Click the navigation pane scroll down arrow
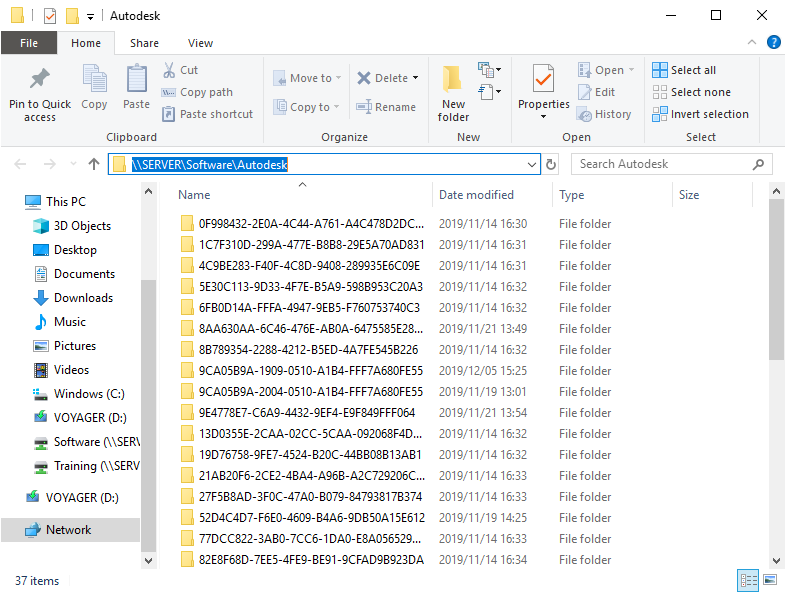The image size is (786, 593). pyautogui.click(x=148, y=560)
